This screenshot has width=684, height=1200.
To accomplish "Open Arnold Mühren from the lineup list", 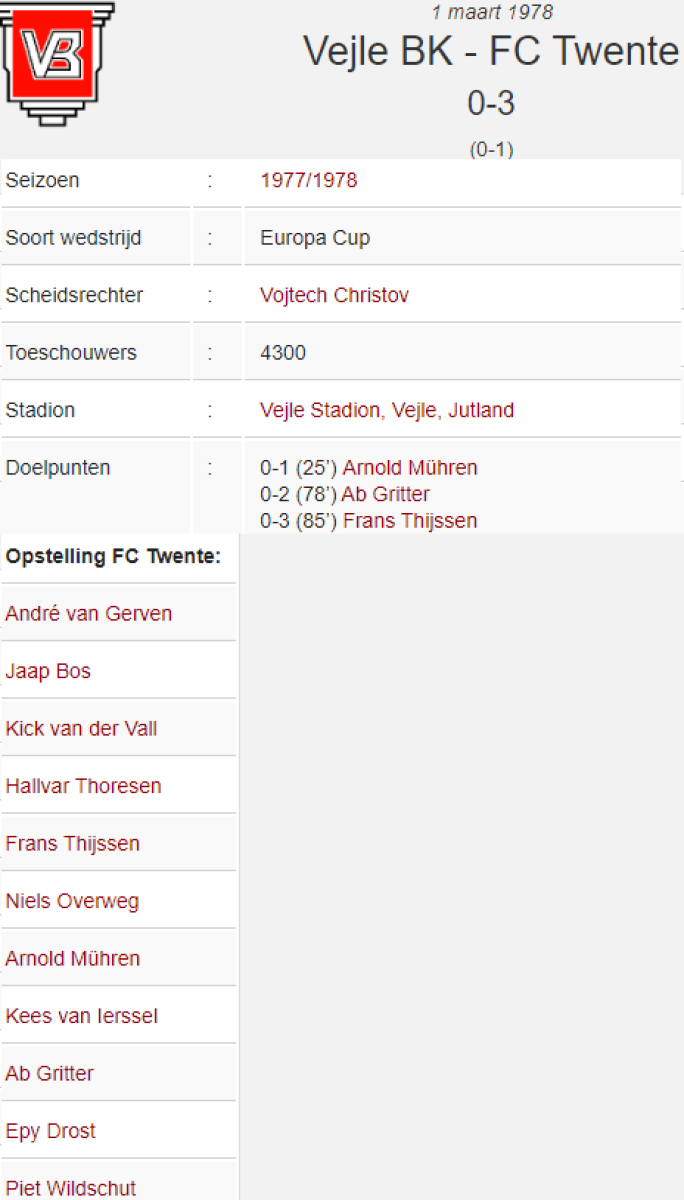I will click(x=72, y=959).
